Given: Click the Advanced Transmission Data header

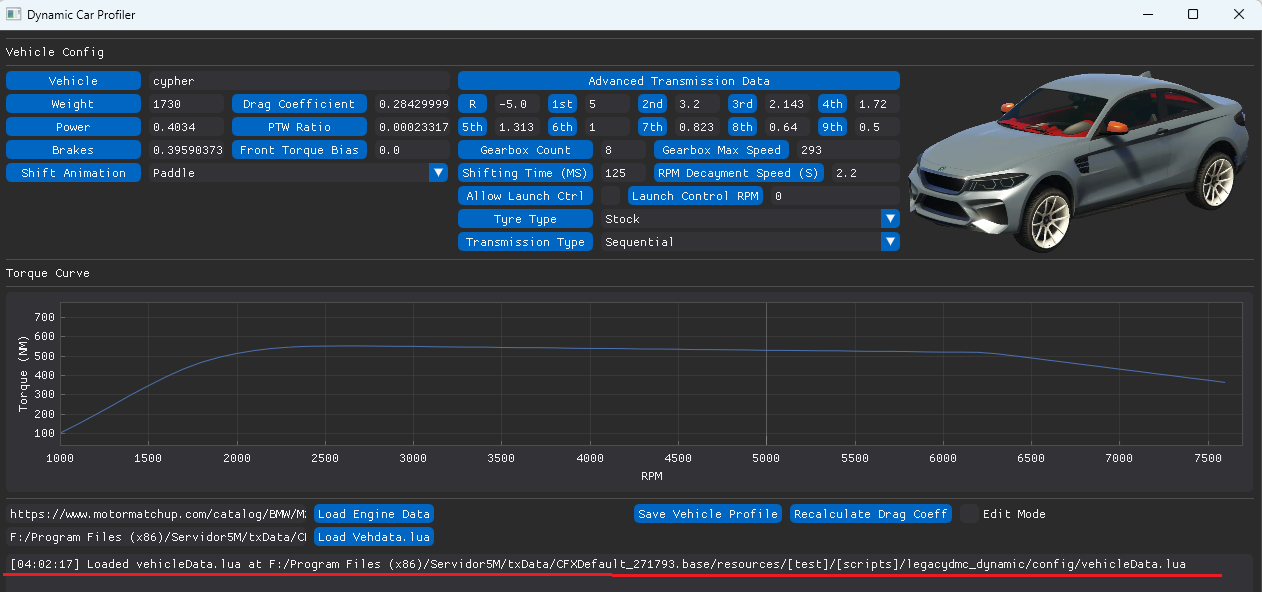Looking at the screenshot, I should pos(678,81).
